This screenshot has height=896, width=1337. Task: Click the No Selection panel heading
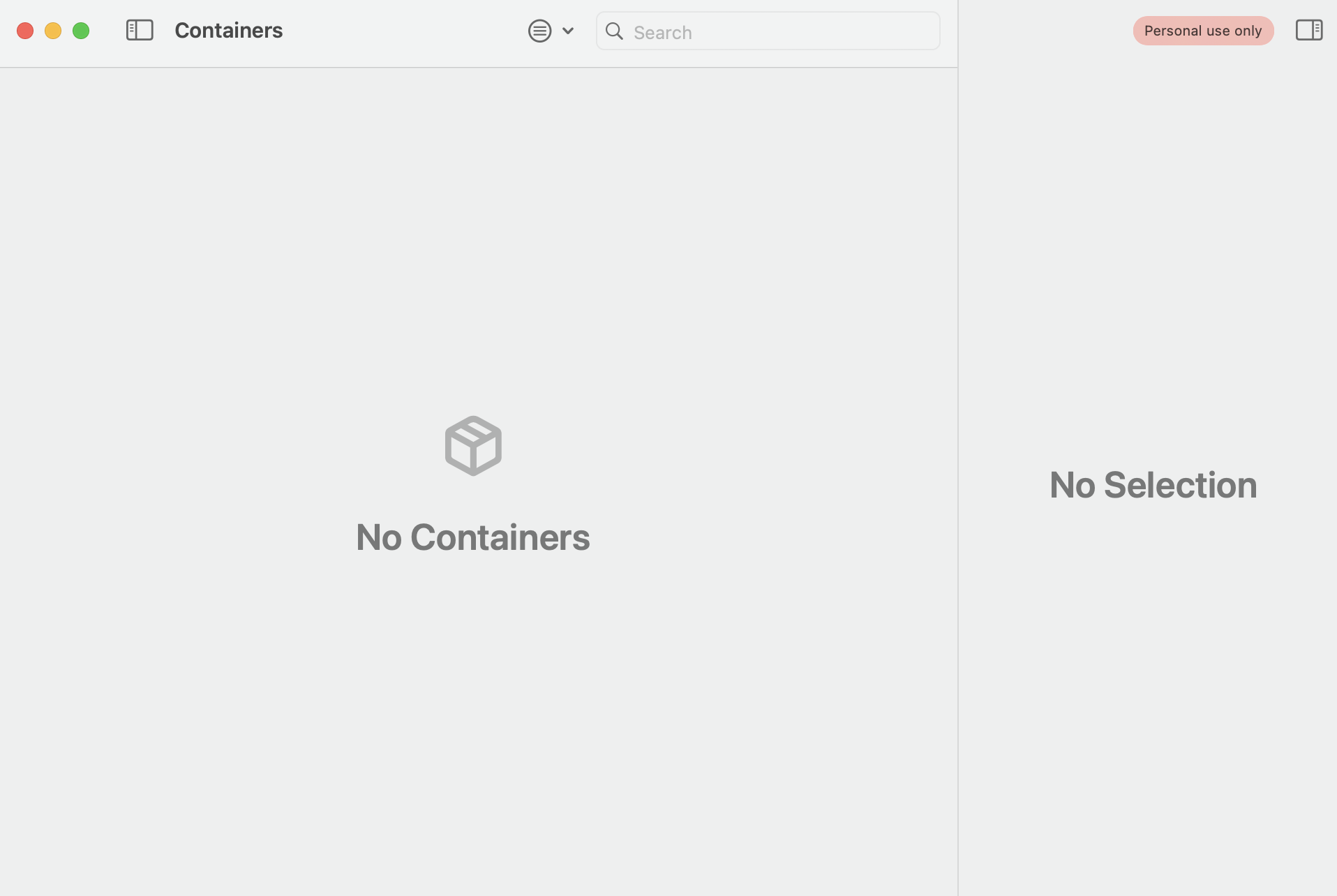coord(1152,484)
